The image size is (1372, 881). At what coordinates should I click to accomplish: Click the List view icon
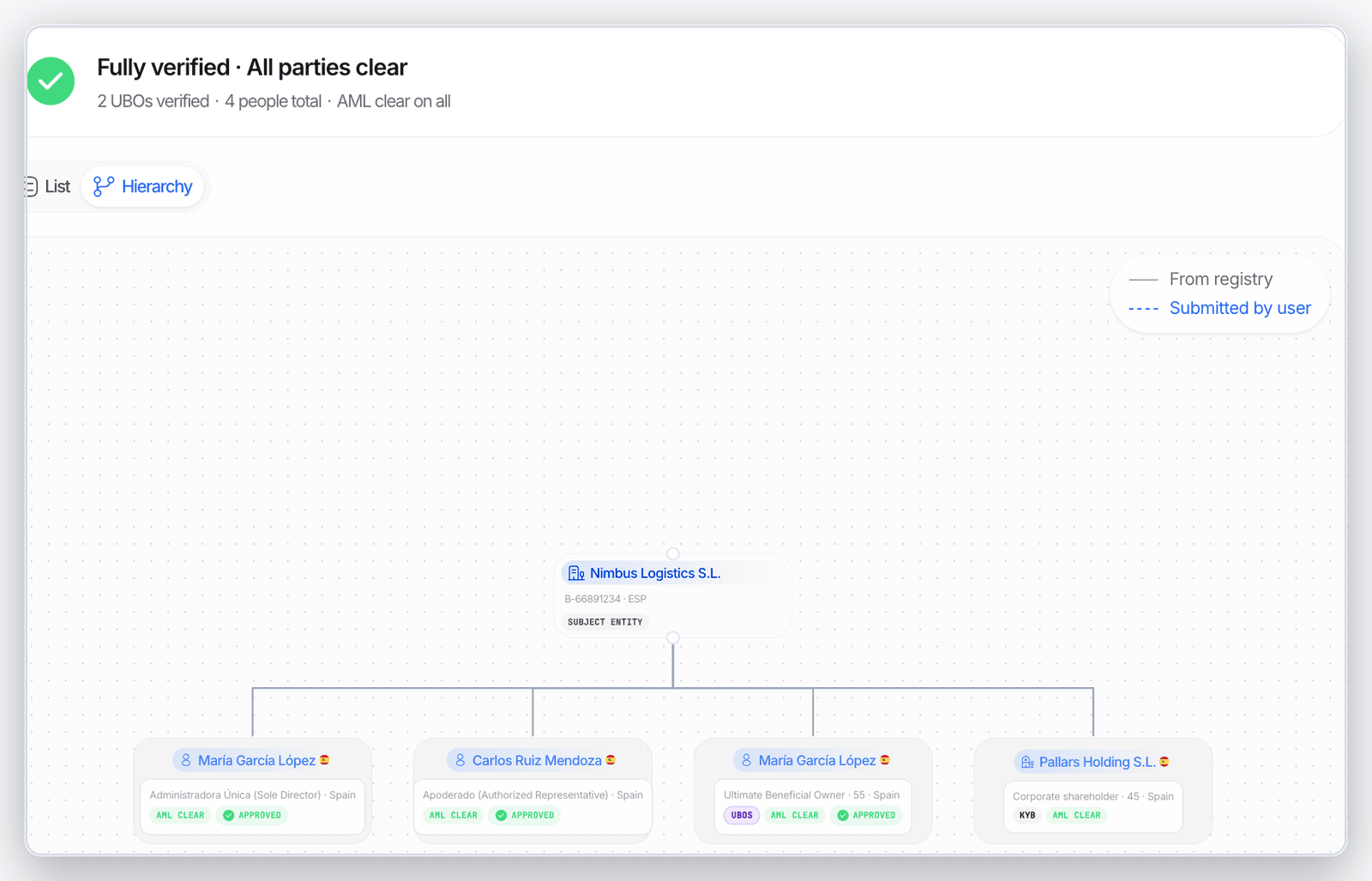pos(31,186)
